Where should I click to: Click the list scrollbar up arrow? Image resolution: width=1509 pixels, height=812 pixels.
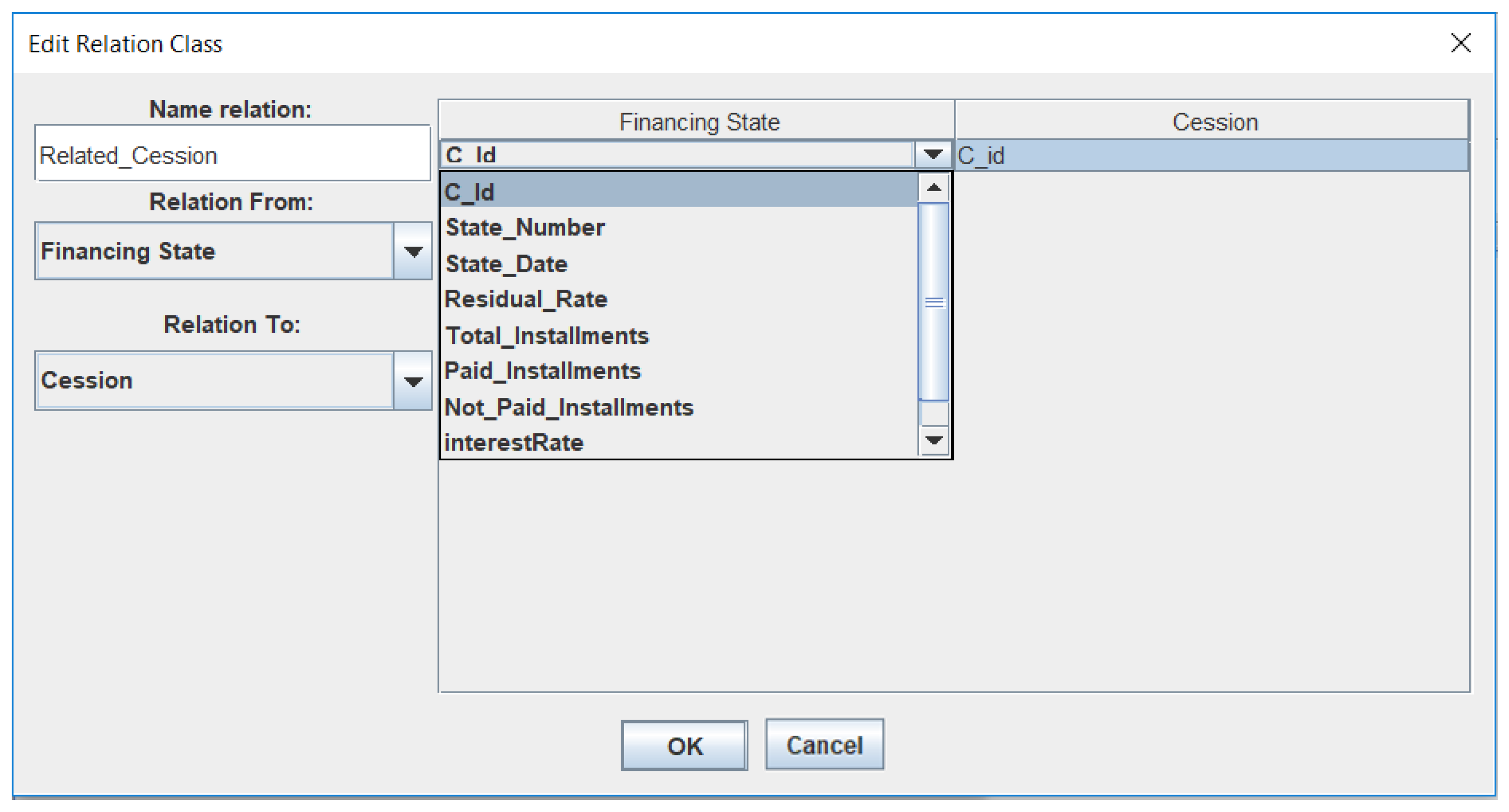(x=934, y=188)
